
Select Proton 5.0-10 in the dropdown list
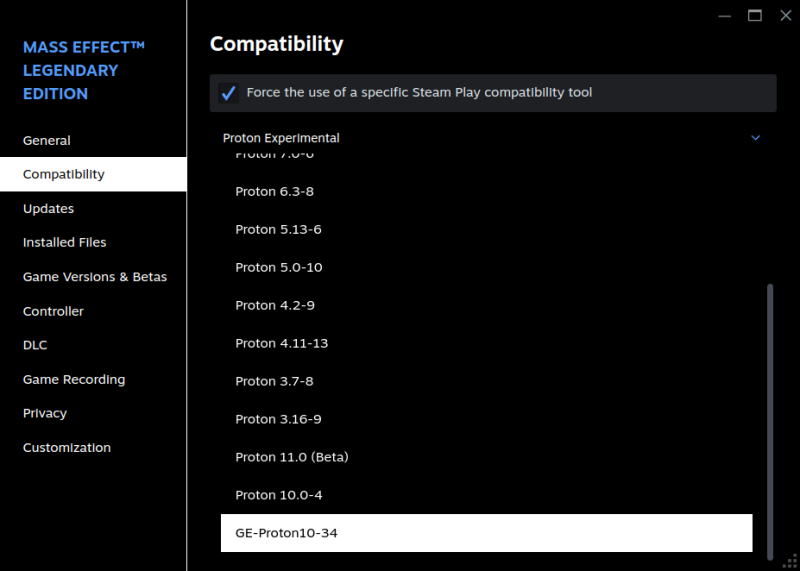(x=486, y=267)
